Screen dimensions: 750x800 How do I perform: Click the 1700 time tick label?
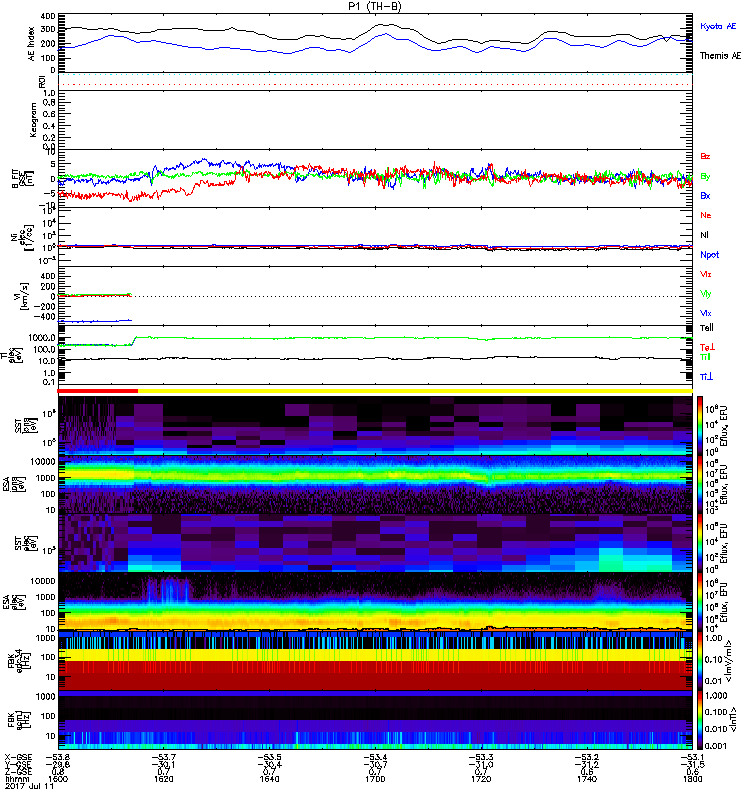coord(375,779)
